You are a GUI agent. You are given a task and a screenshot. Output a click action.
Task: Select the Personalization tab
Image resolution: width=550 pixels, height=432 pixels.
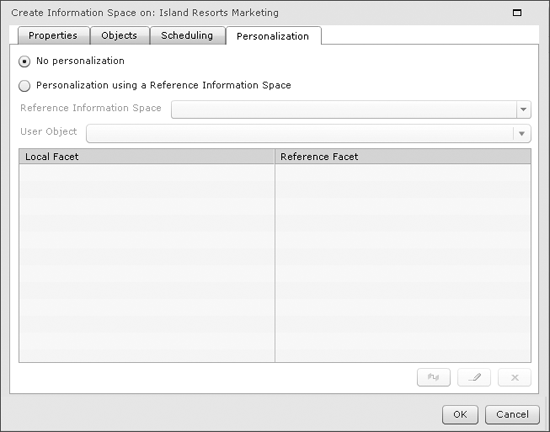click(273, 36)
